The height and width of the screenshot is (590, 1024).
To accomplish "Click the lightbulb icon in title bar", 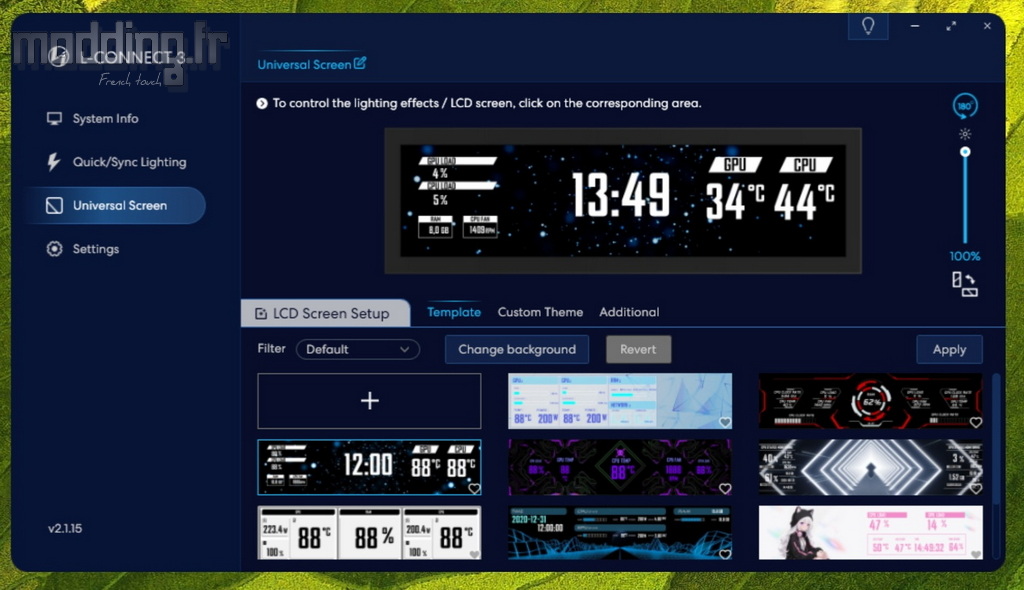I will coord(868,26).
